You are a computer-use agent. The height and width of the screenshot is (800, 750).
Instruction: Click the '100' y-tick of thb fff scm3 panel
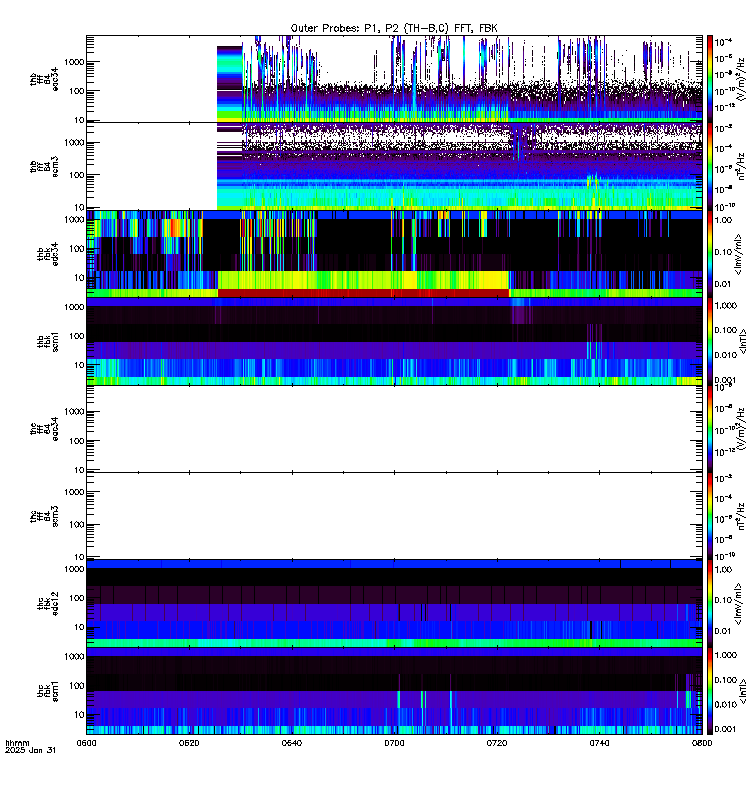pyautogui.click(x=77, y=175)
